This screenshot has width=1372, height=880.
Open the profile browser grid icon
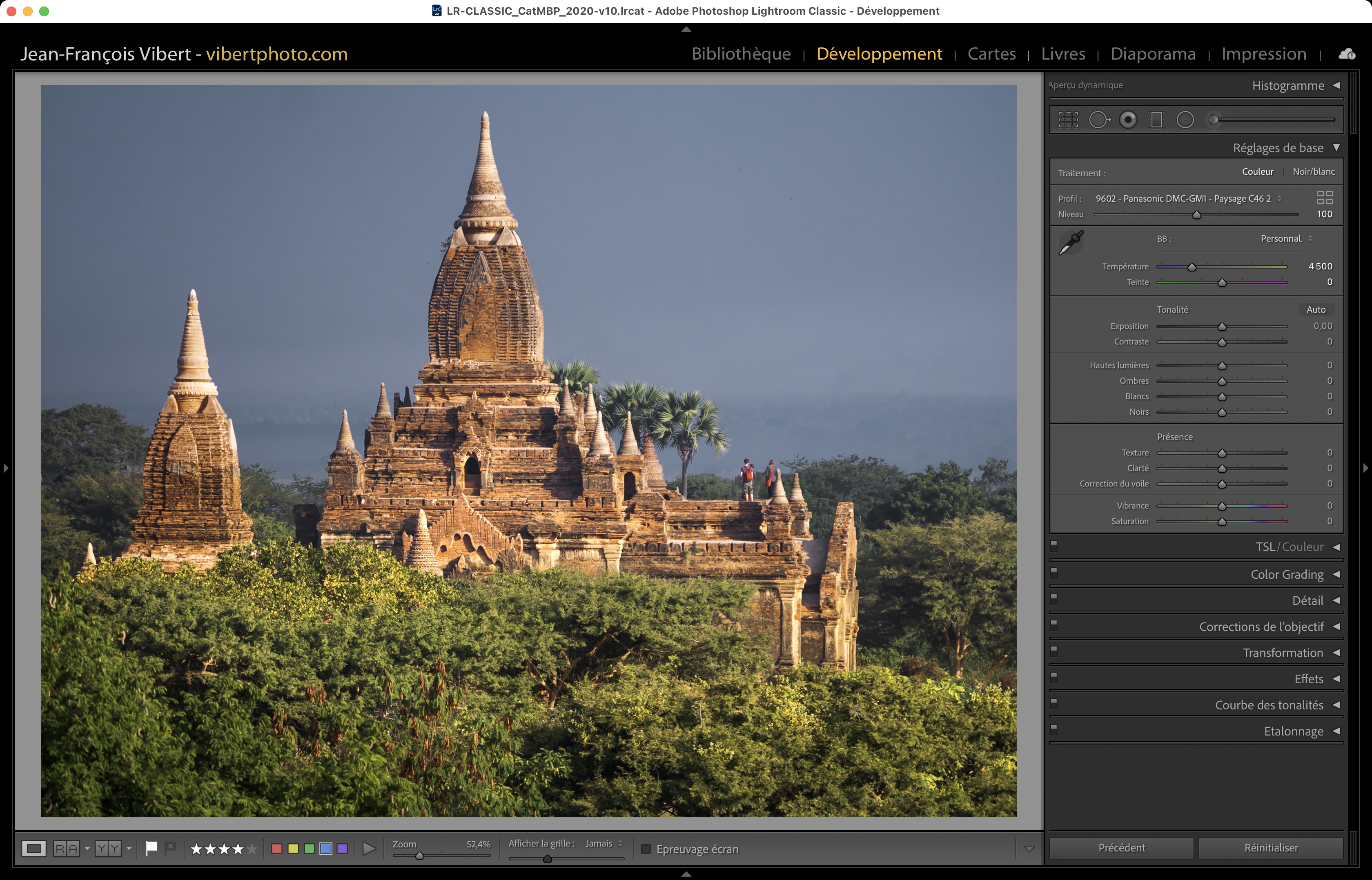tap(1325, 198)
